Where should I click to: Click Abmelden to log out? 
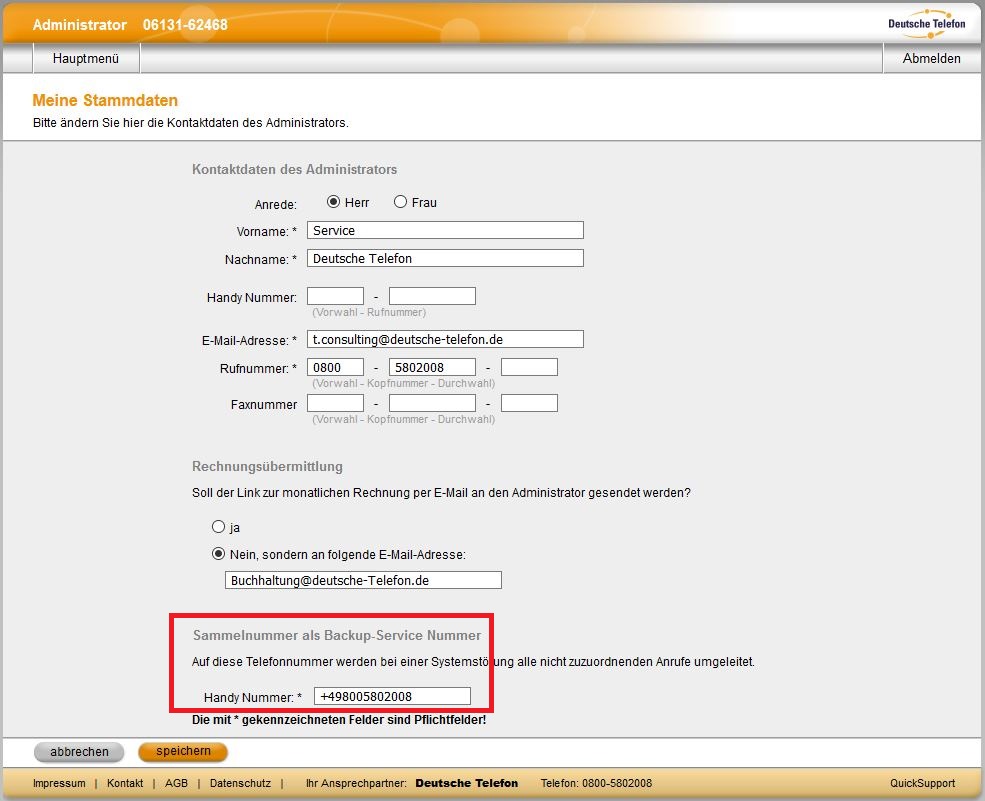tap(931, 59)
